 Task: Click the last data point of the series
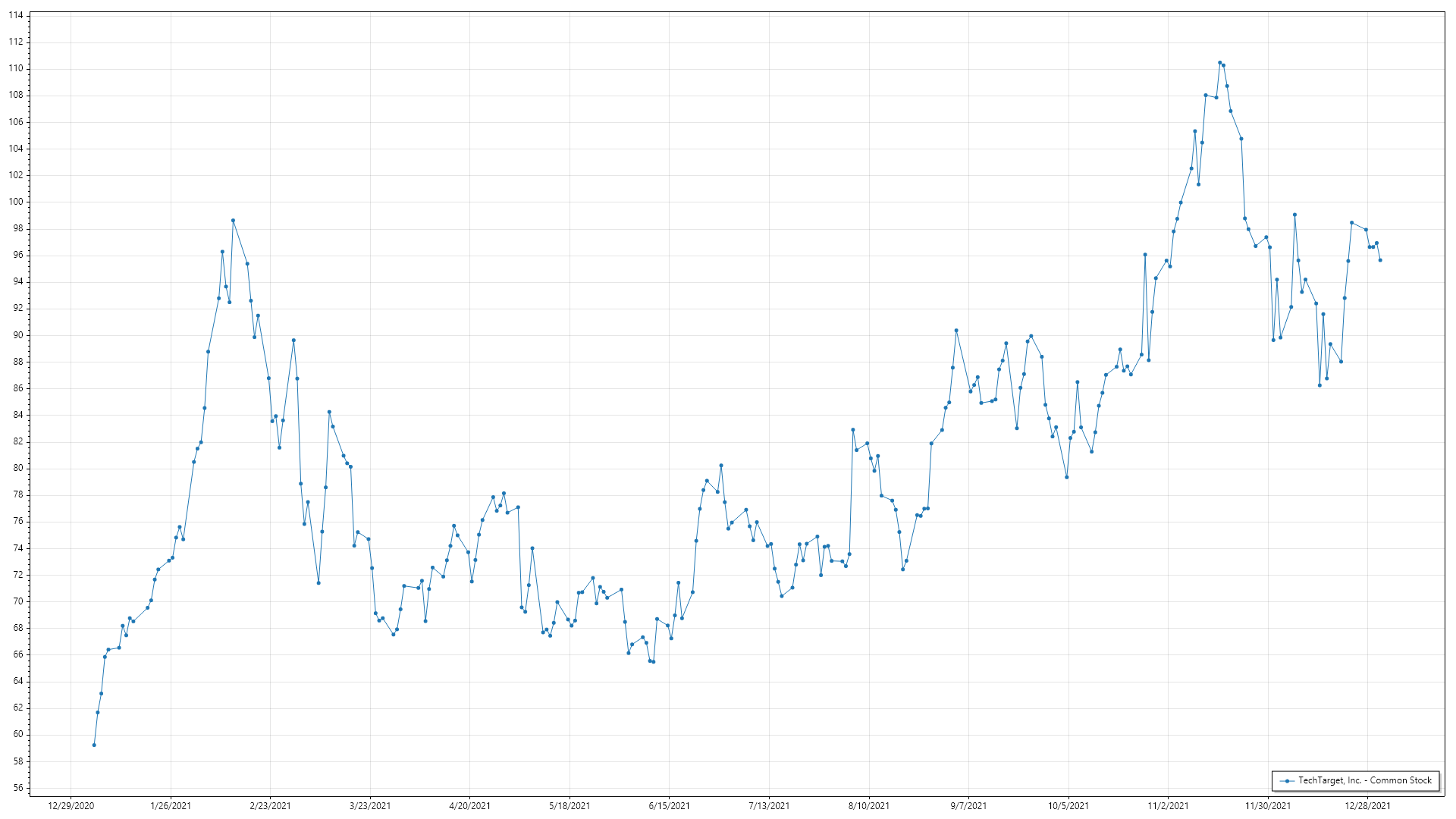pos(1380,260)
